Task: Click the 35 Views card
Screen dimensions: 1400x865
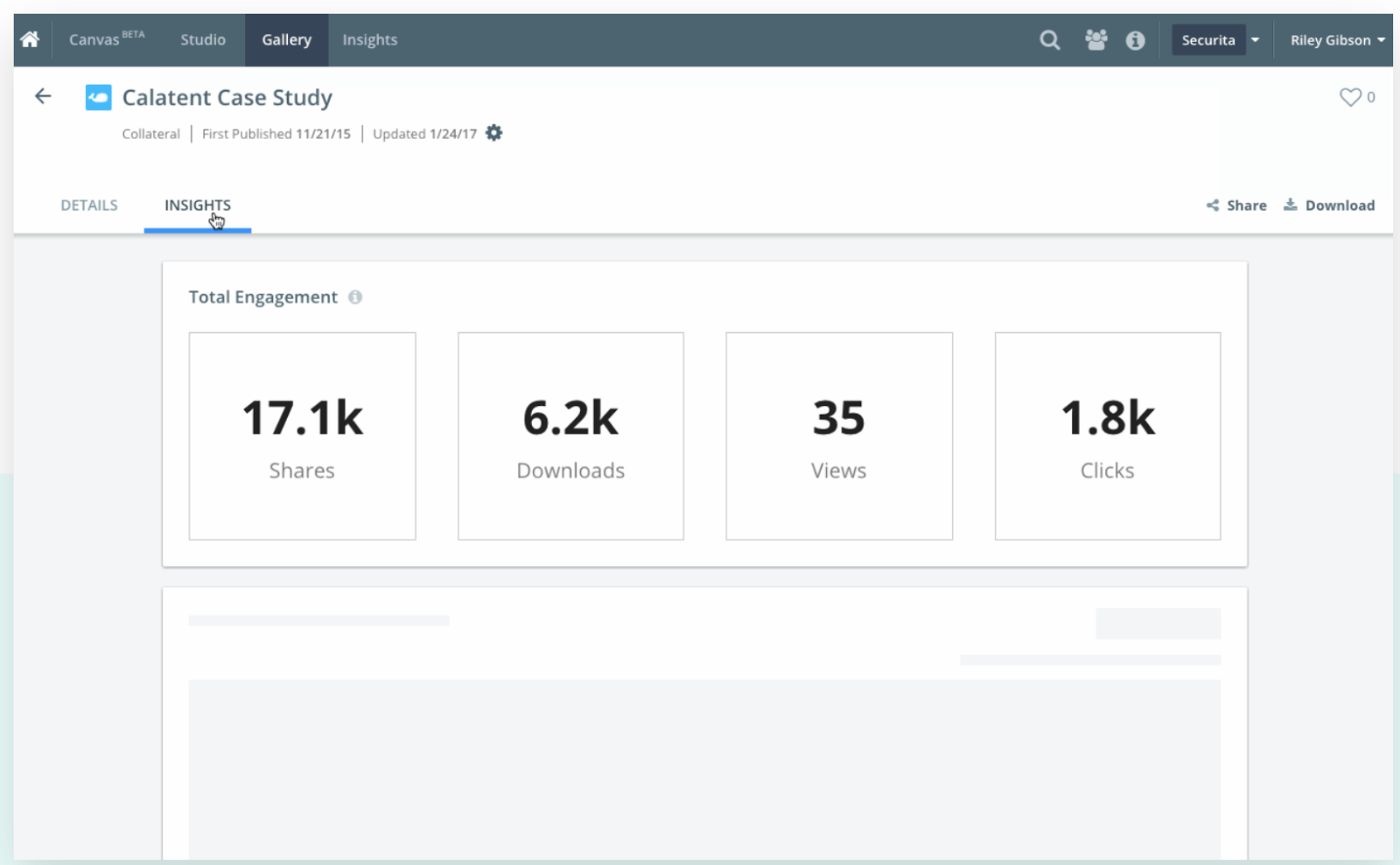Action: tap(839, 436)
